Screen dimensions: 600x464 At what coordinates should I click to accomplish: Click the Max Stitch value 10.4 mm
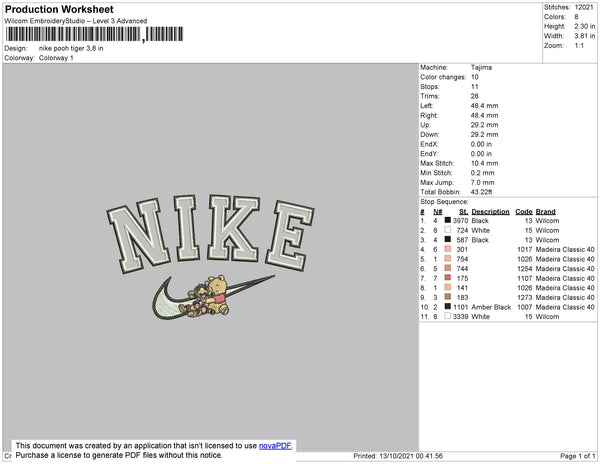[484, 163]
